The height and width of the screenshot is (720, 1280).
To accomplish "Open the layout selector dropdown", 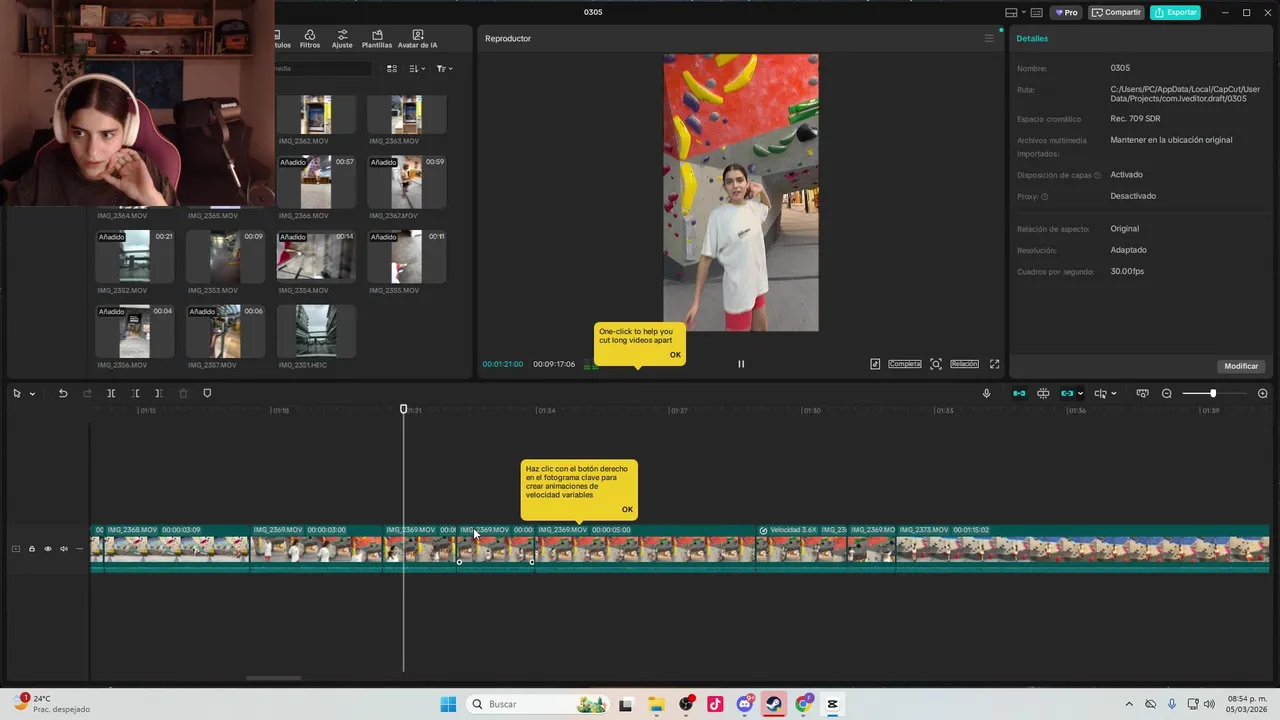I will (1014, 12).
